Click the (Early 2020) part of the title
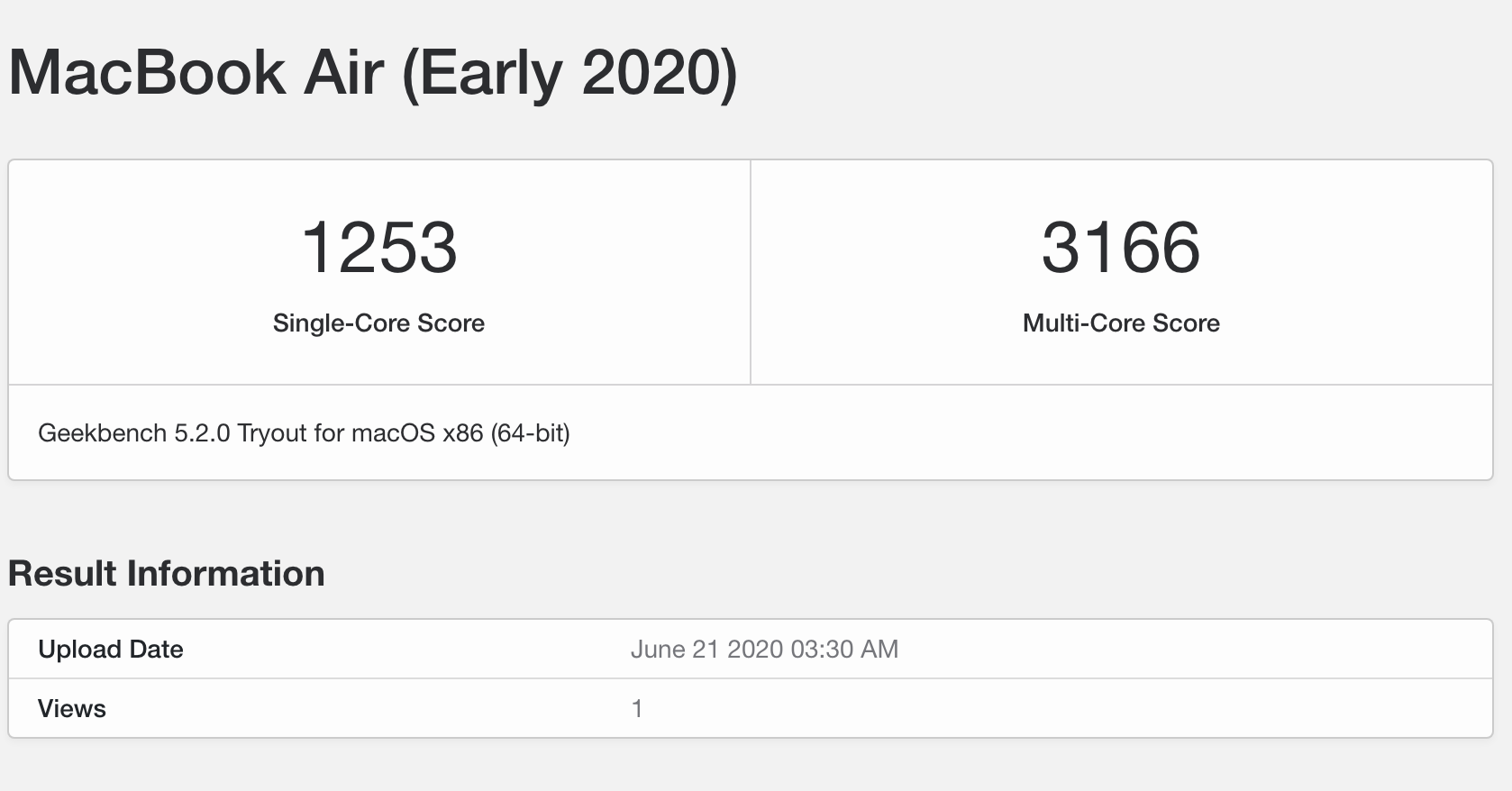Viewport: 1512px width, 791px height. pyautogui.click(x=569, y=73)
